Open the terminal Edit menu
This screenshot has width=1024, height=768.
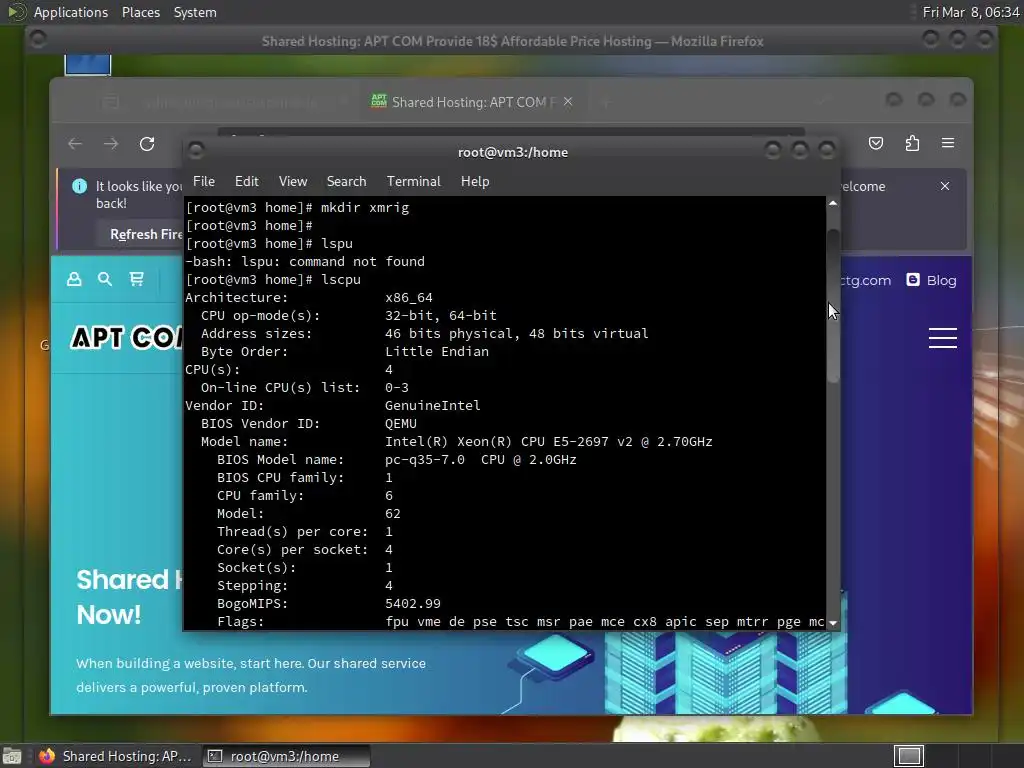pyautogui.click(x=247, y=182)
